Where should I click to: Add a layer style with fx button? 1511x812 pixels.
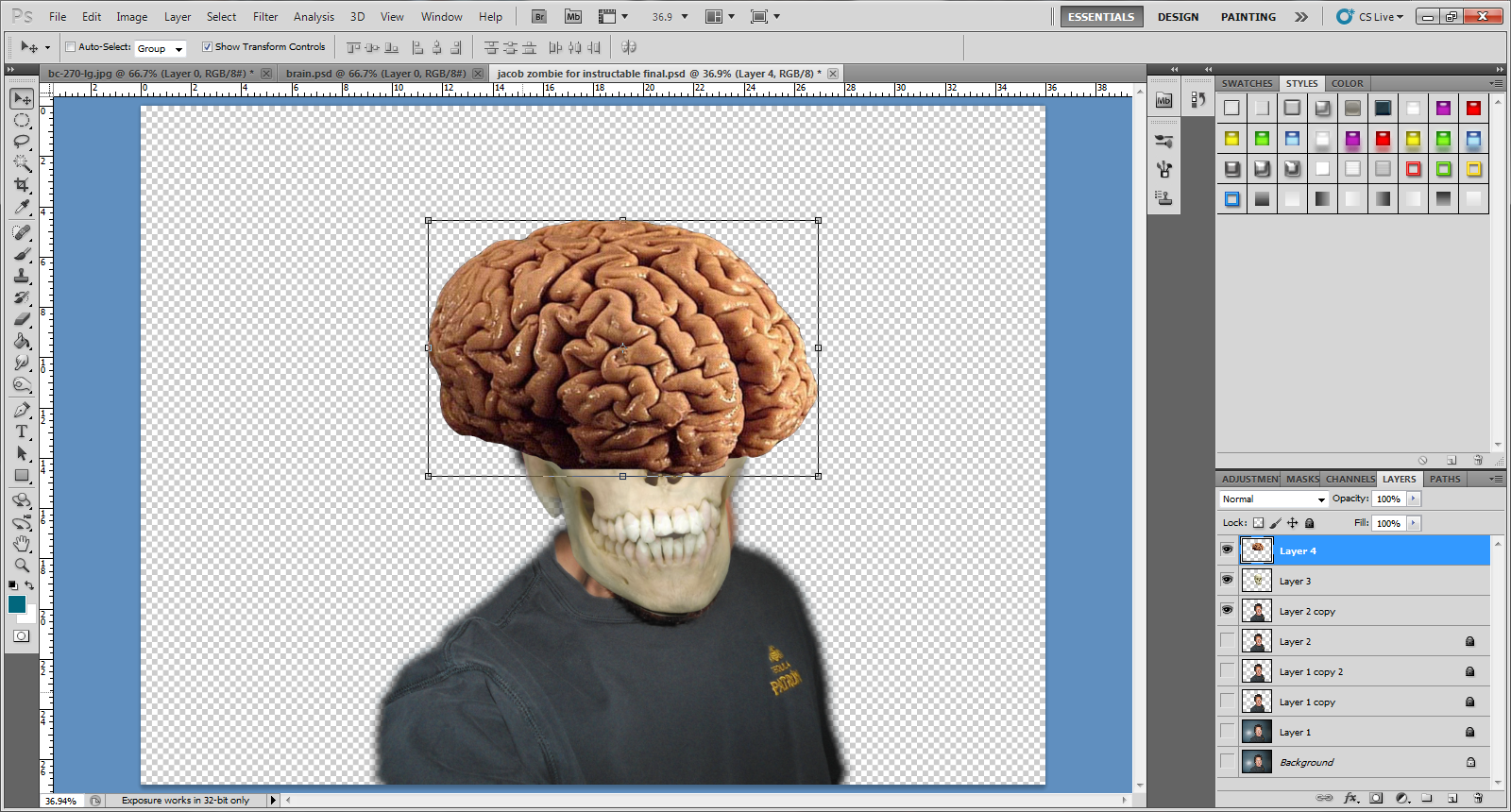1351,798
